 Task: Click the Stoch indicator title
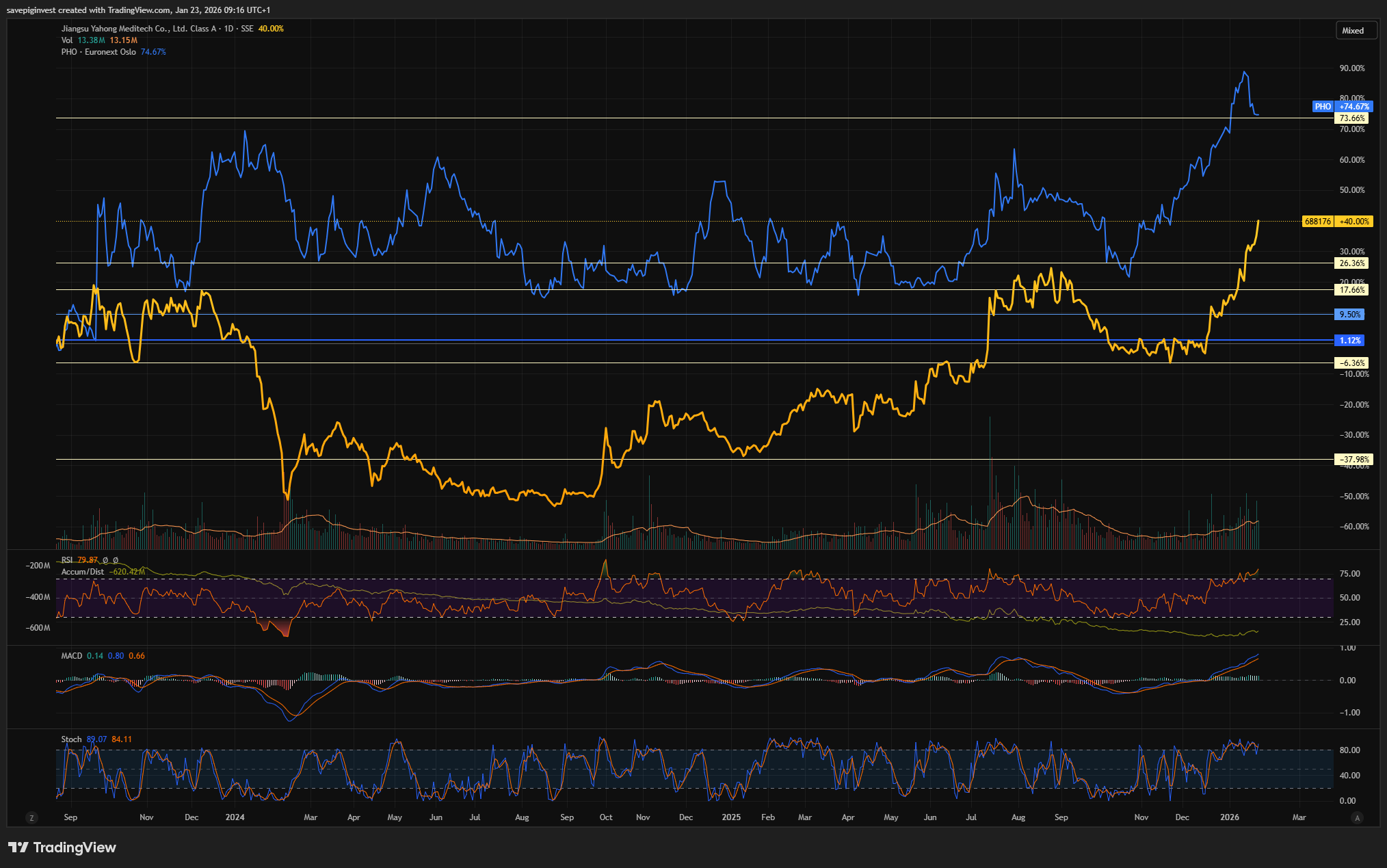point(71,739)
